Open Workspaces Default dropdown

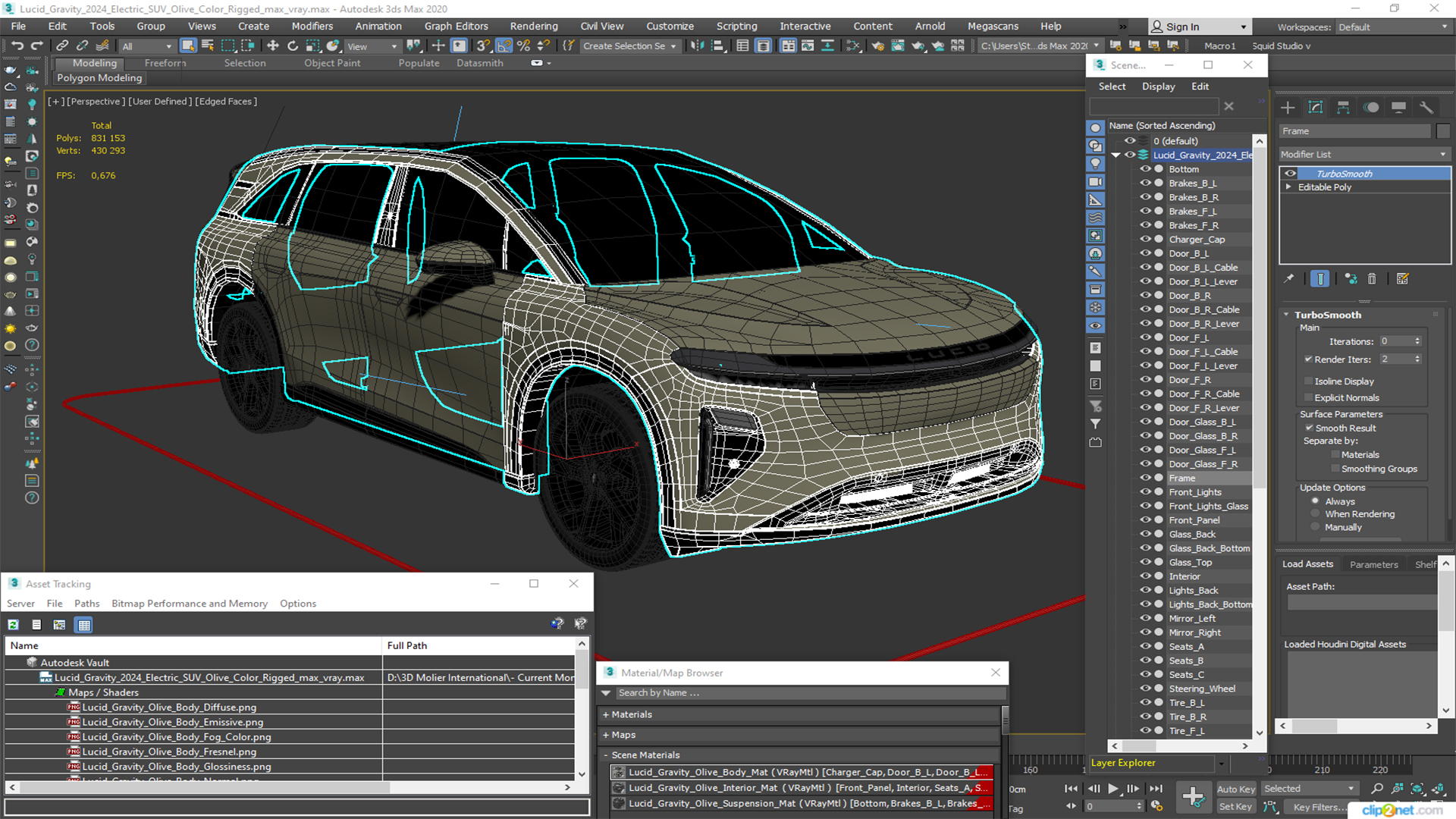click(1393, 27)
